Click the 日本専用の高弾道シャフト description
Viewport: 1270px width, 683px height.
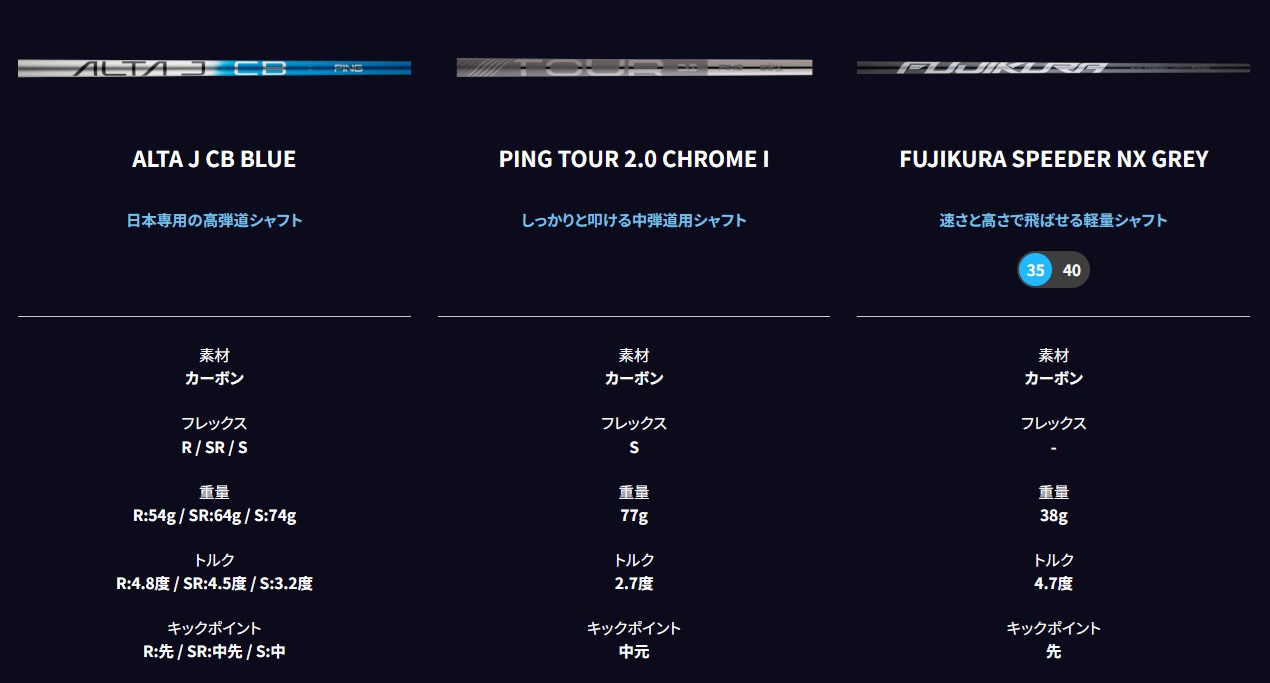click(x=214, y=220)
